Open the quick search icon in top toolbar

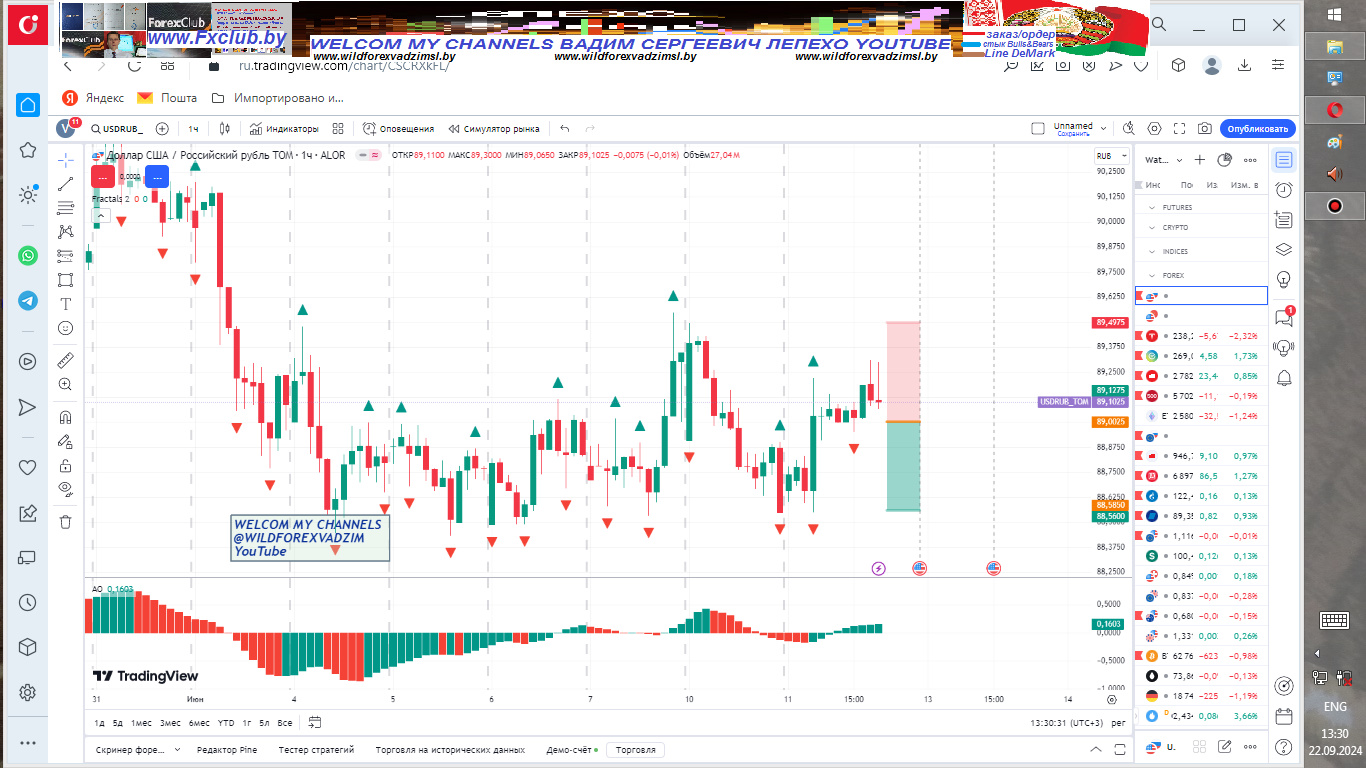[x=1129, y=129]
